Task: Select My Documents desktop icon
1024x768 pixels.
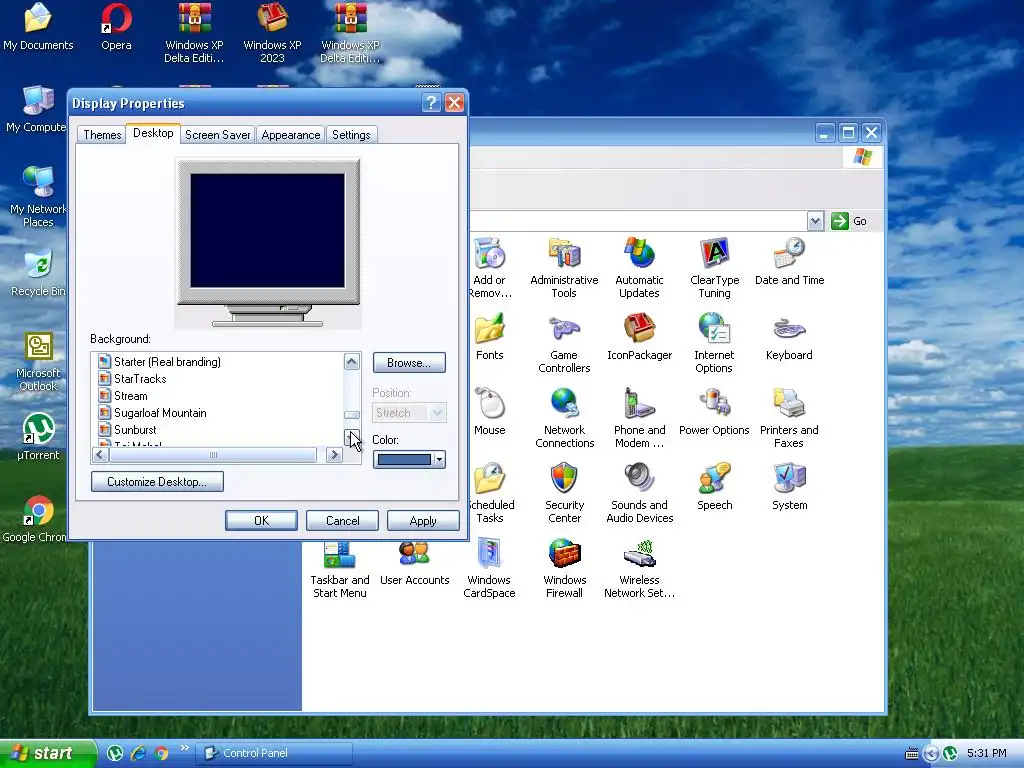Action: tap(38, 27)
